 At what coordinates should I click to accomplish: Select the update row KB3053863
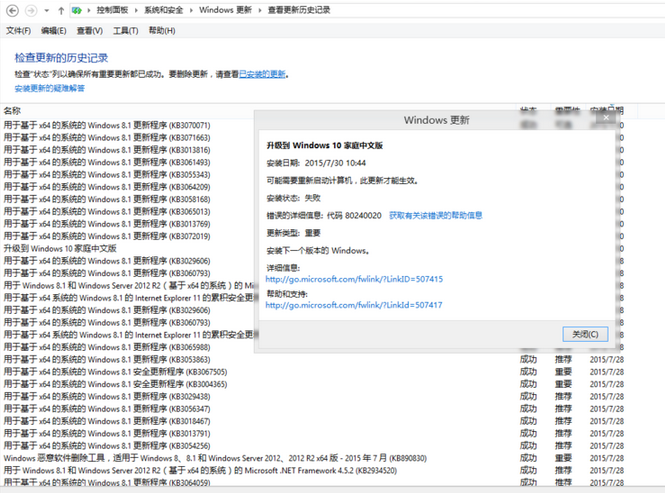(313, 359)
